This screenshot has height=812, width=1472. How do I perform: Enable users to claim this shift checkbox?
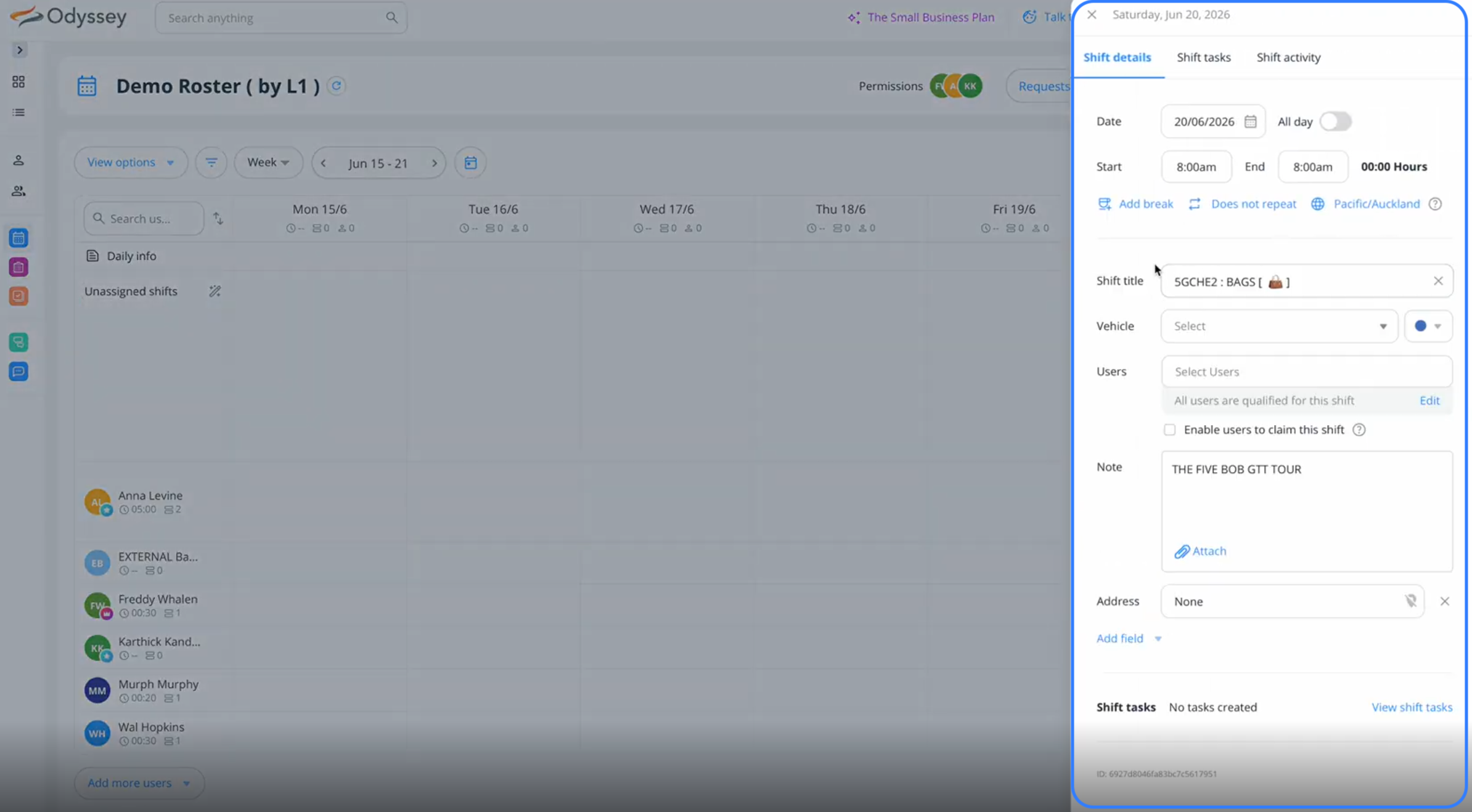[1169, 430]
